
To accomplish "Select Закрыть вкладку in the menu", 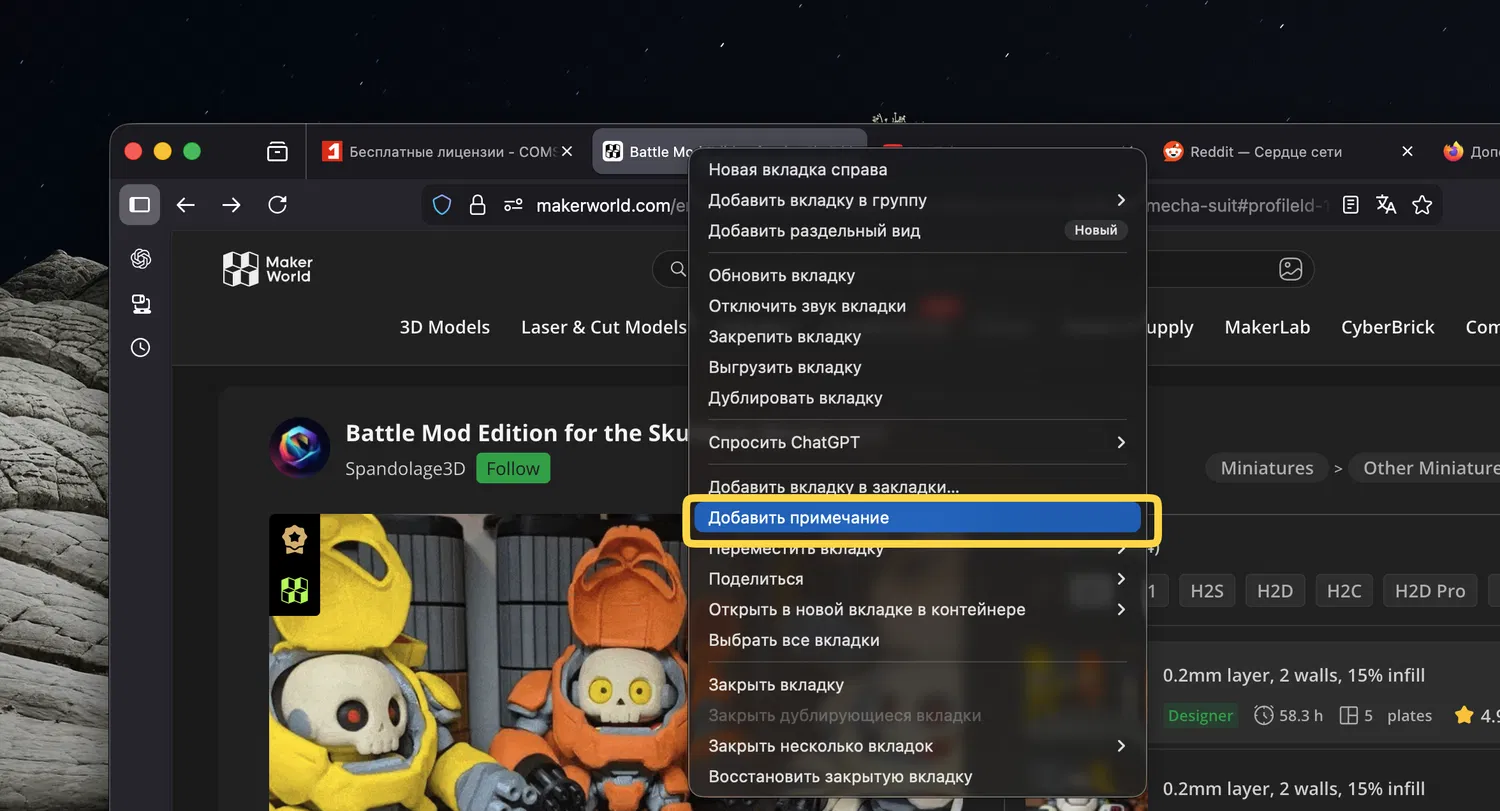I will coord(917,685).
